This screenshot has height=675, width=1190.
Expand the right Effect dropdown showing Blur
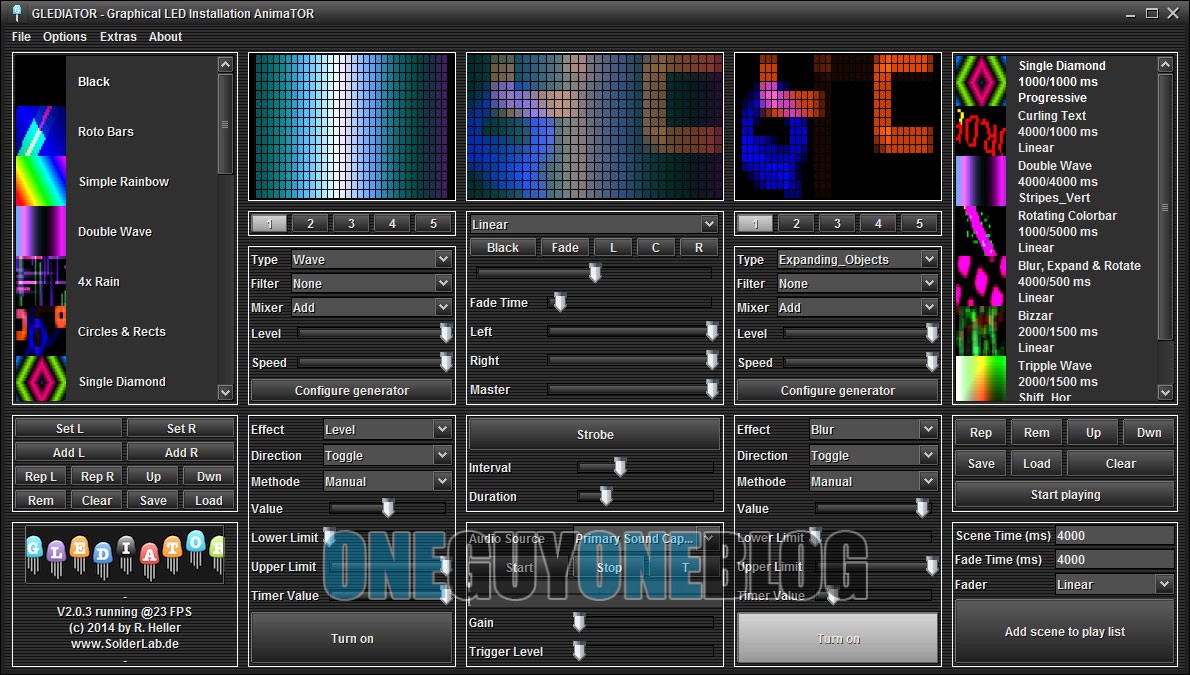[x=873, y=429]
